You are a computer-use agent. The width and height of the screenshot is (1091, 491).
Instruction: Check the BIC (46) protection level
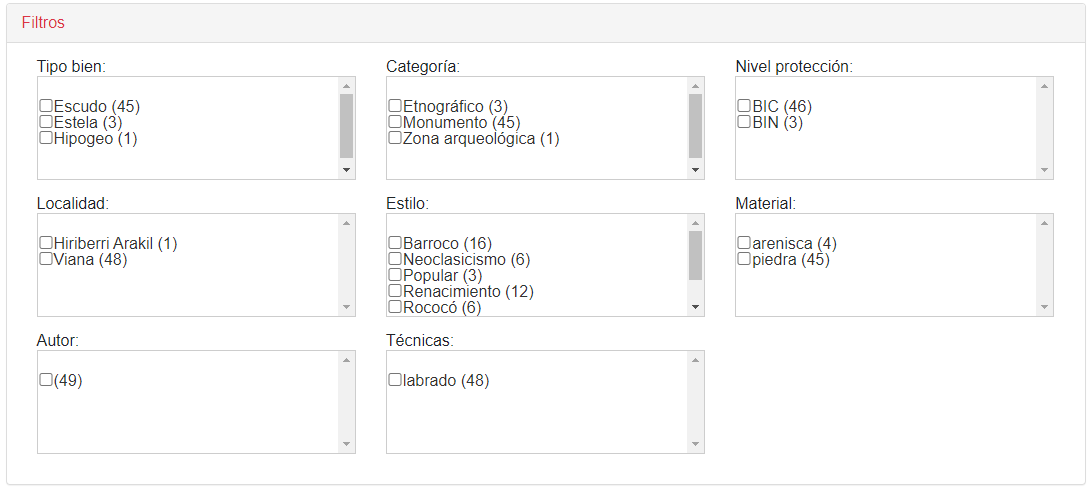tap(744, 106)
